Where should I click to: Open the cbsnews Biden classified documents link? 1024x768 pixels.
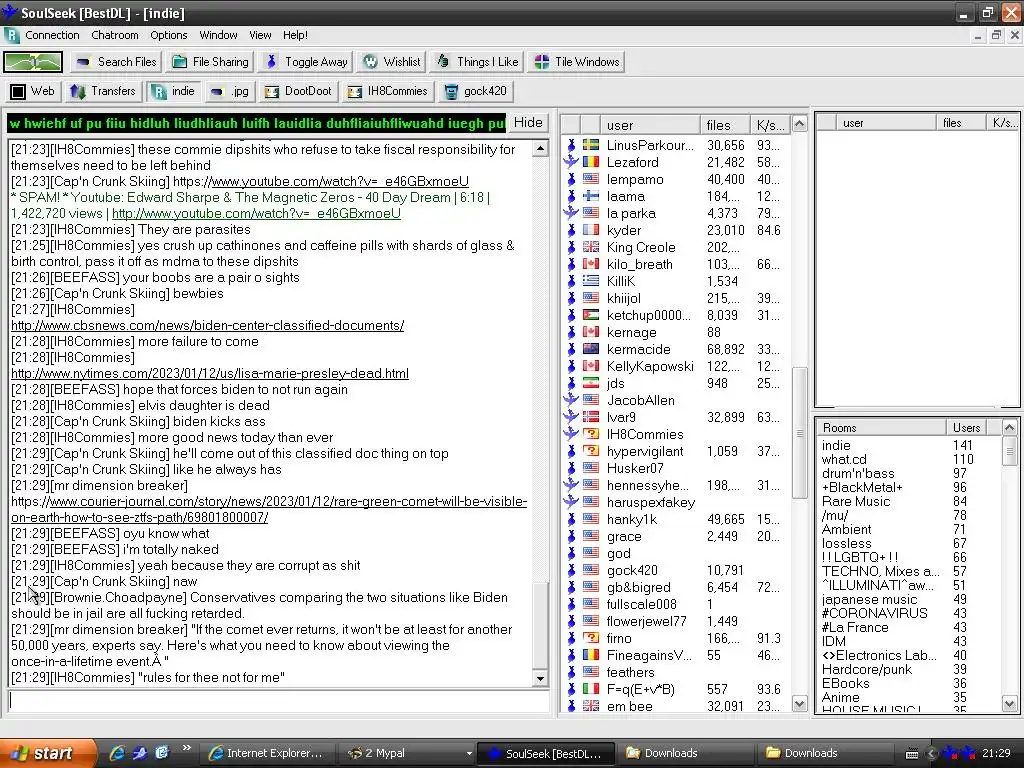208,325
